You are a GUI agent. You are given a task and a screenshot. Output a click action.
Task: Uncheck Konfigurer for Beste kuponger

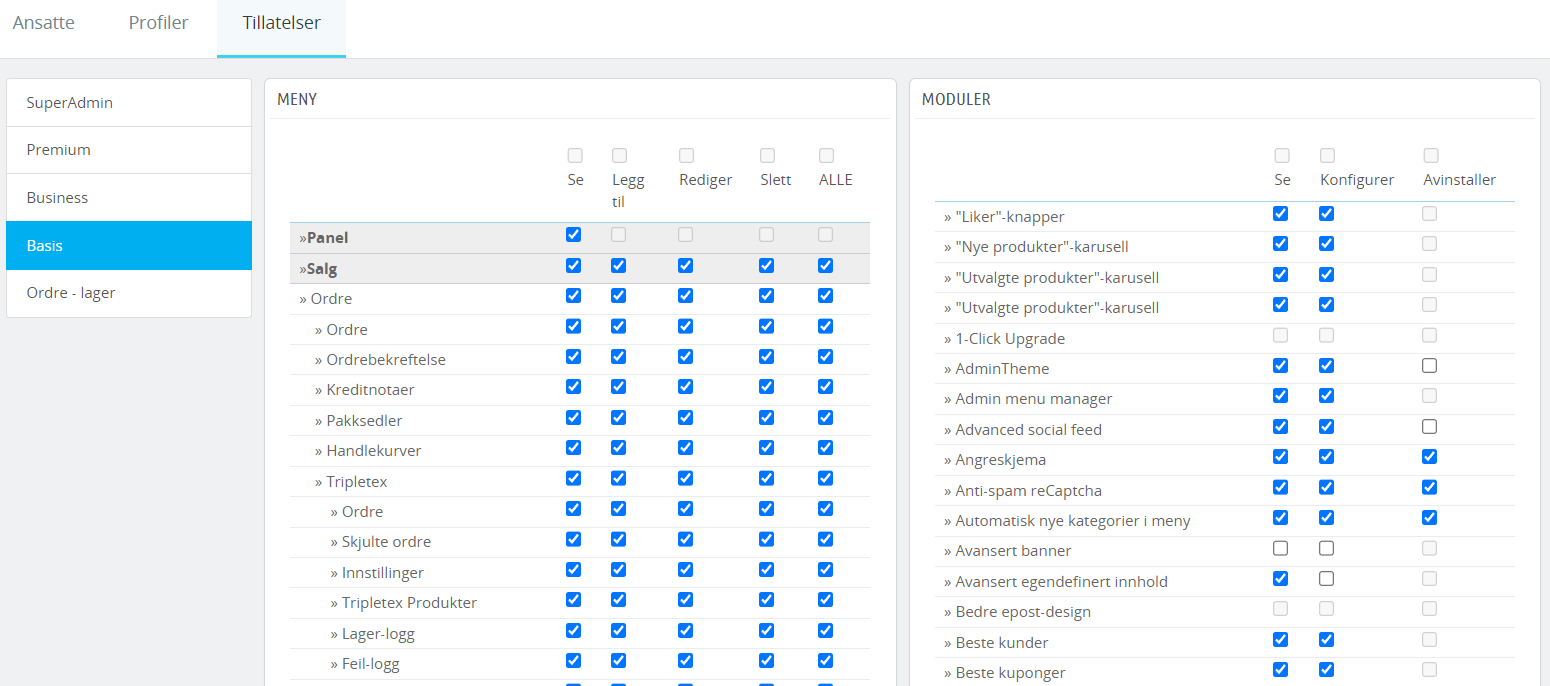click(1326, 670)
